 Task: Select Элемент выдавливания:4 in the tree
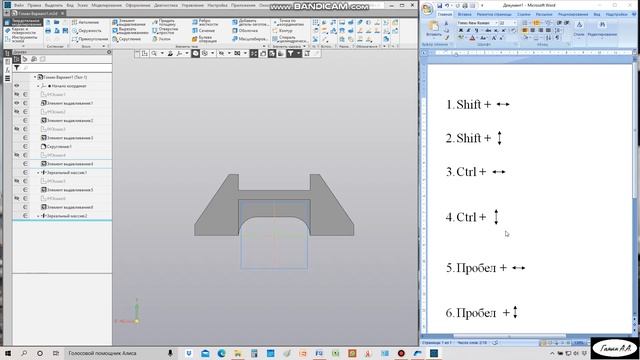click(x=67, y=164)
